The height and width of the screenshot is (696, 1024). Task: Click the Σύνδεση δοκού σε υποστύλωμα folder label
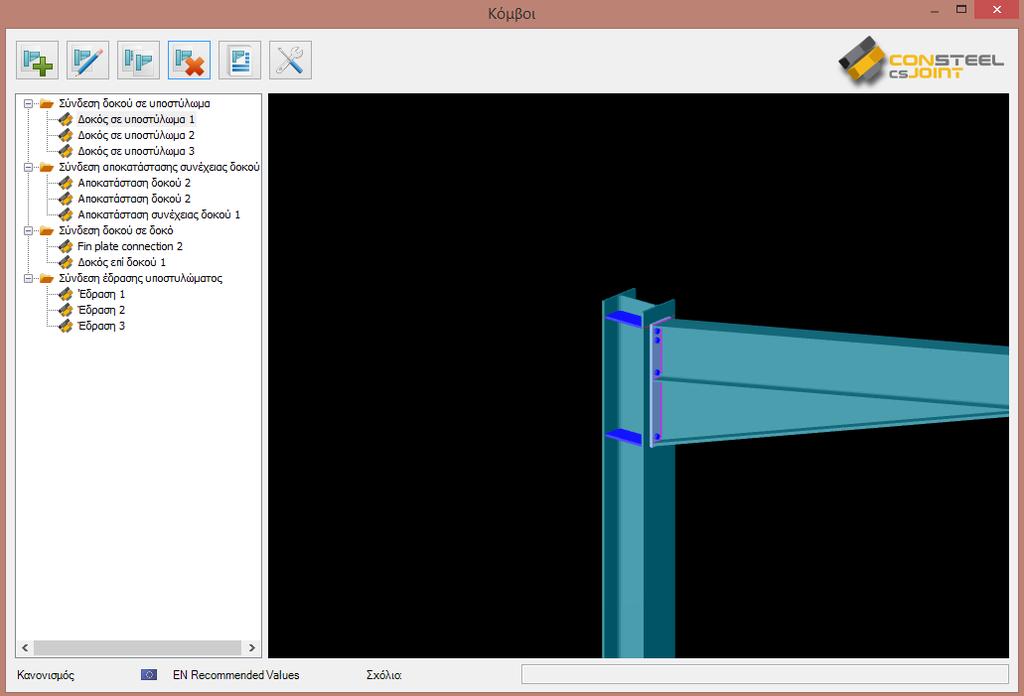coord(135,103)
